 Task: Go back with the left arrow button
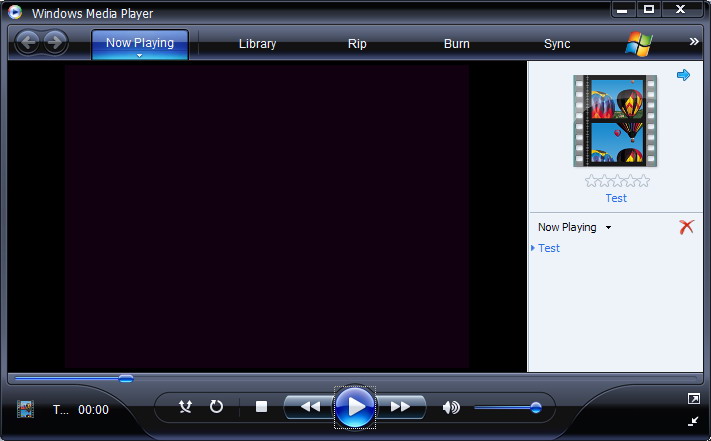point(28,43)
